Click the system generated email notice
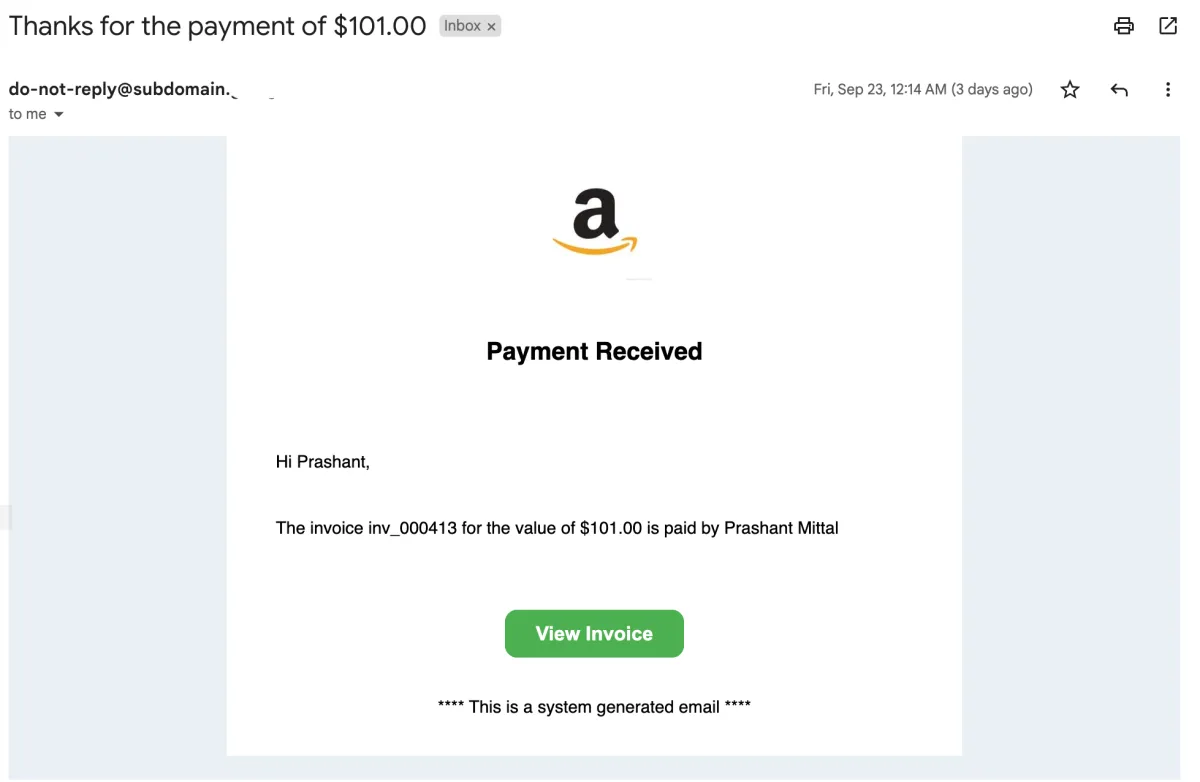 [x=594, y=707]
